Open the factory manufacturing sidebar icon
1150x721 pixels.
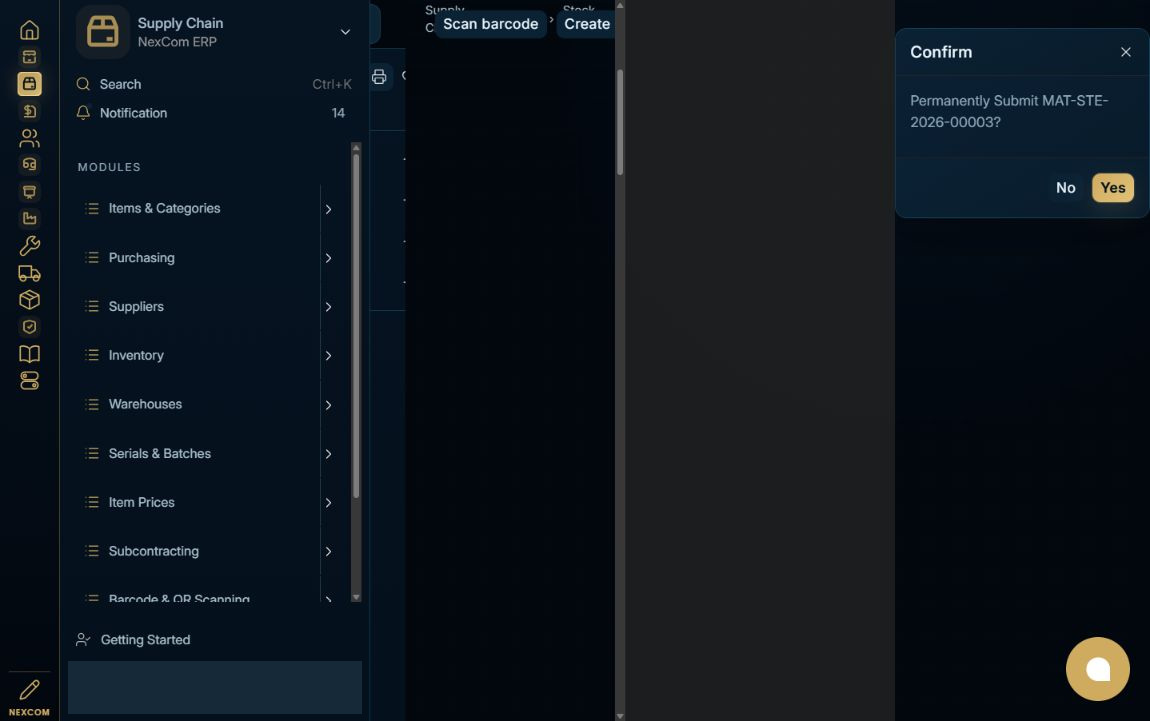pyautogui.click(x=29, y=219)
